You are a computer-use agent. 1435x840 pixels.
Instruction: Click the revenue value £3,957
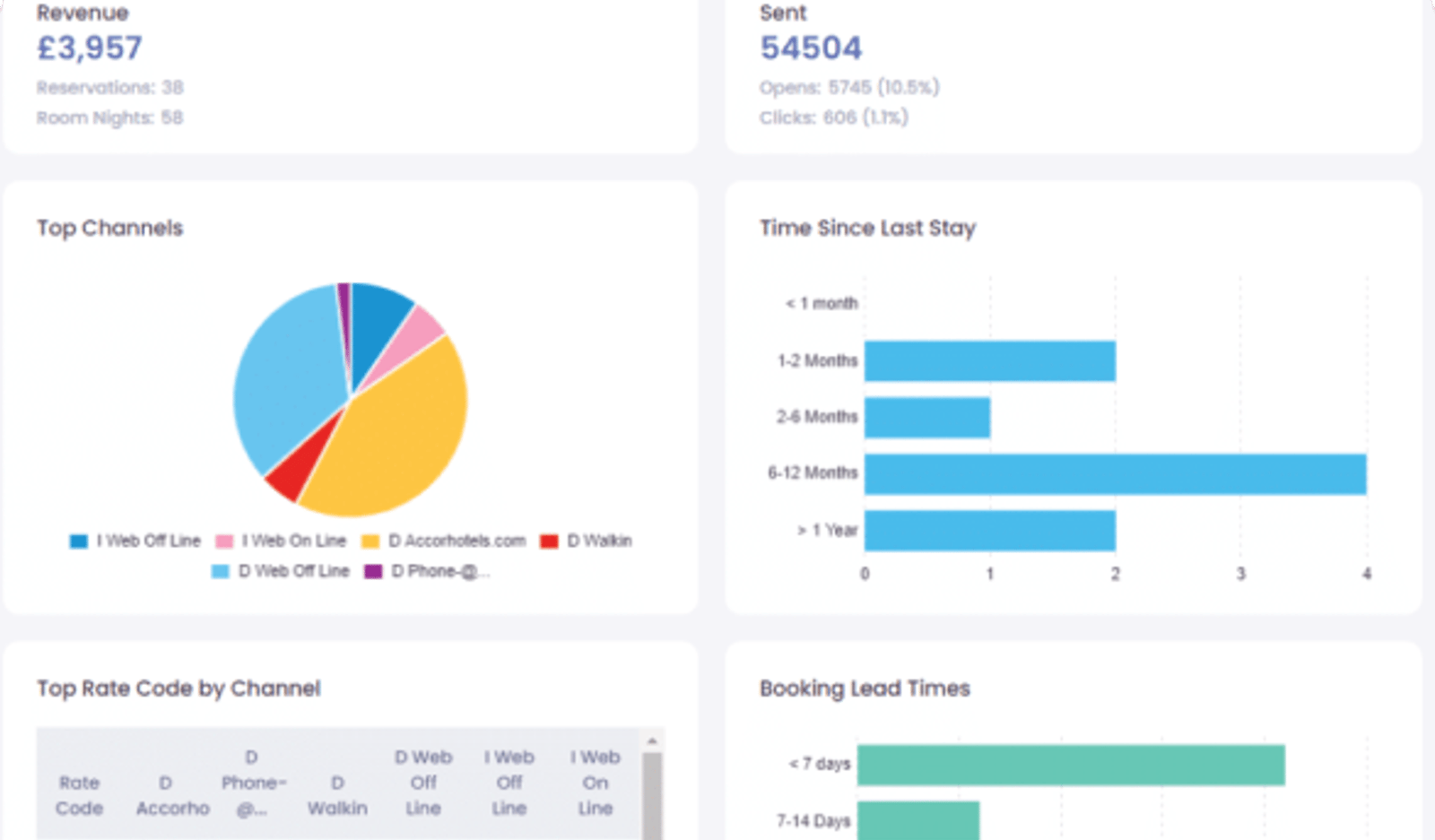[90, 48]
